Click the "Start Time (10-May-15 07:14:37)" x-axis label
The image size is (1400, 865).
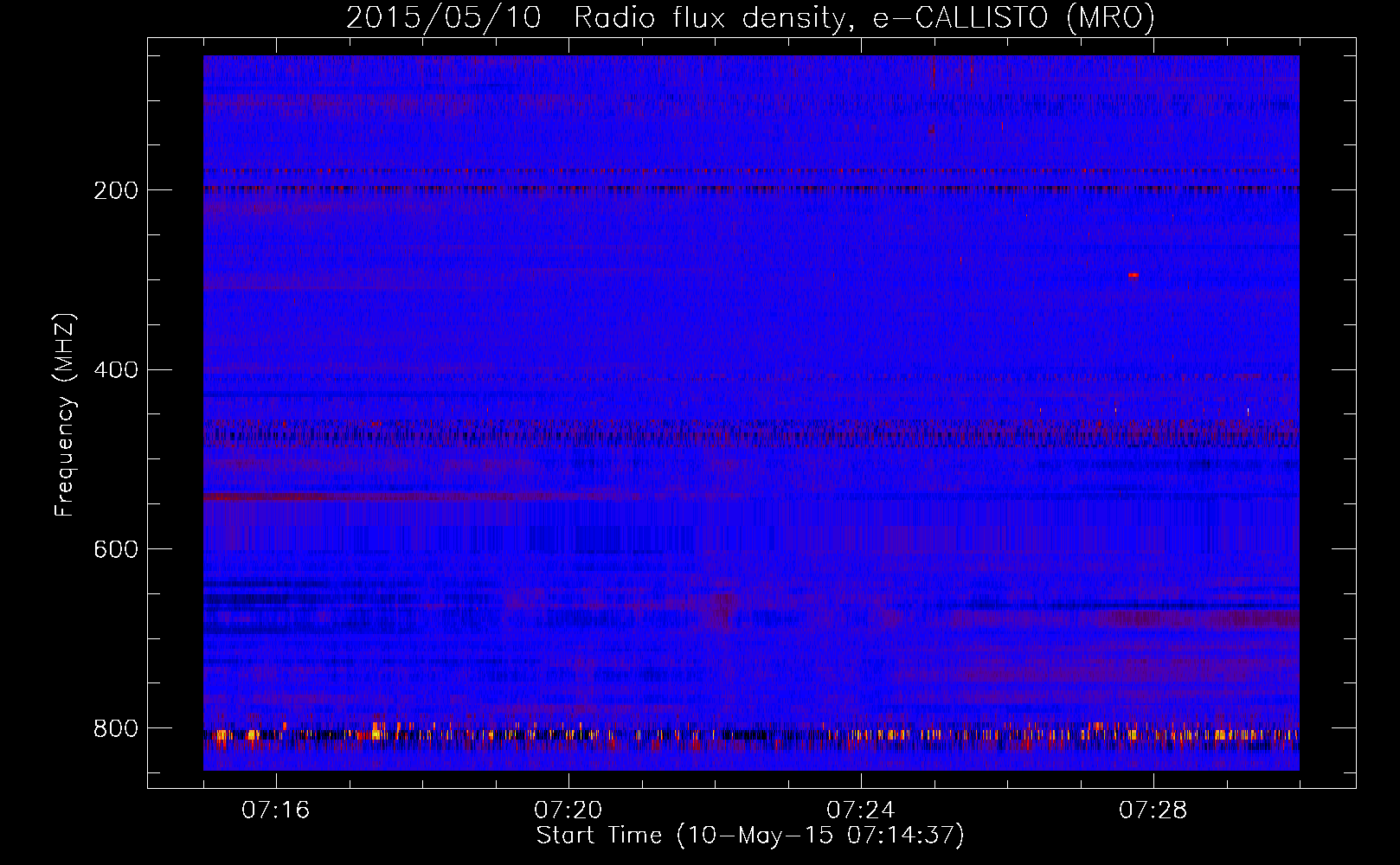point(750,836)
